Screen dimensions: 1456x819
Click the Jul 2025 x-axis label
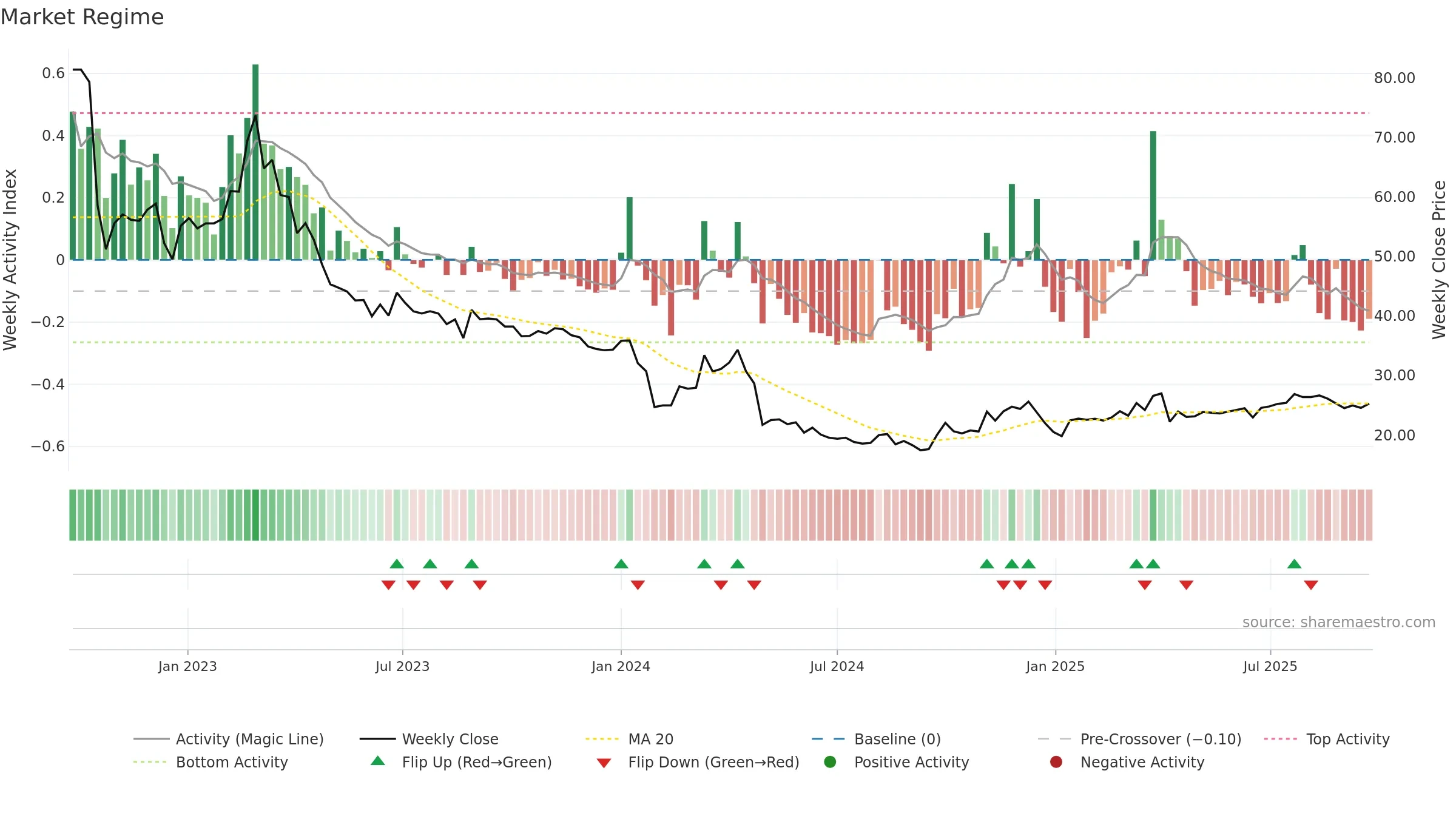(x=1270, y=667)
